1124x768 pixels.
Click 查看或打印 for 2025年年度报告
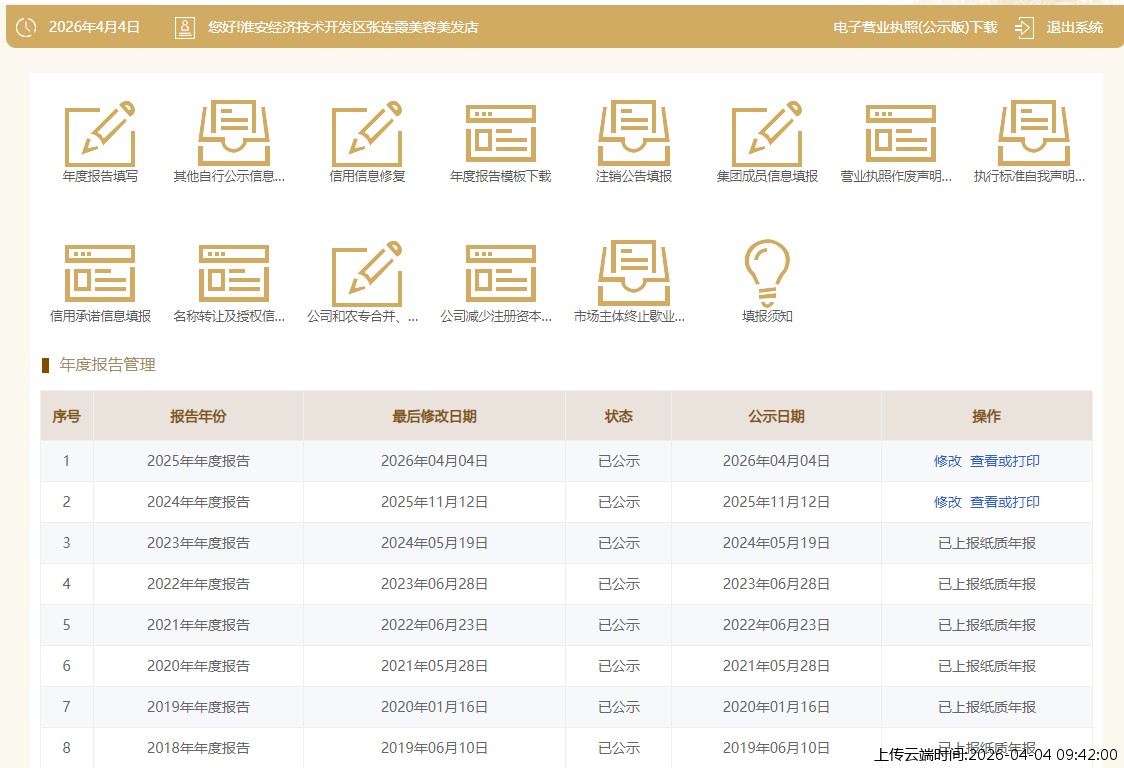point(1004,461)
